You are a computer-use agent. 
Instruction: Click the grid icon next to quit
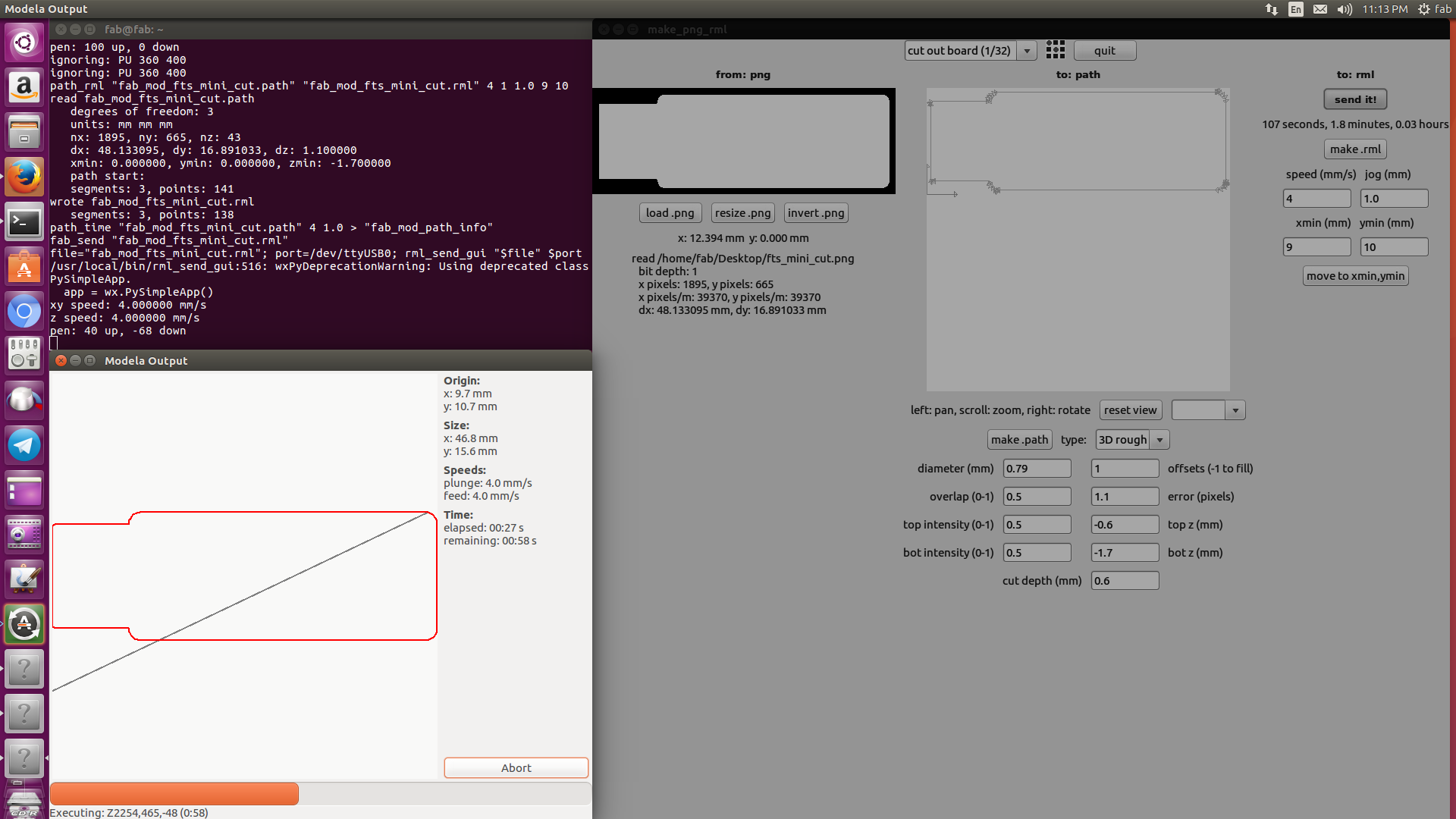click(x=1055, y=50)
